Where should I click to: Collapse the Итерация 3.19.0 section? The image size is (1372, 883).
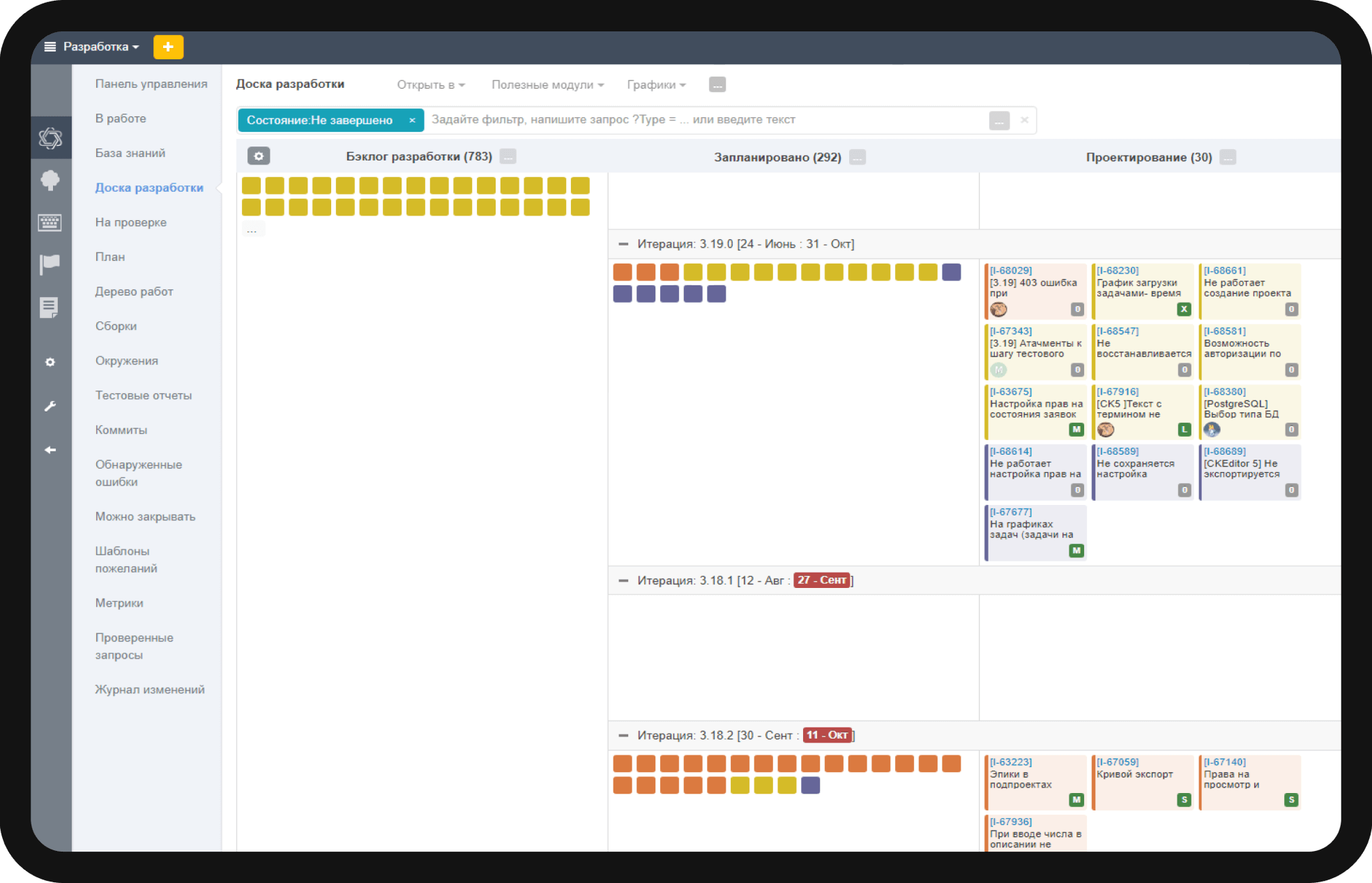[x=623, y=244]
